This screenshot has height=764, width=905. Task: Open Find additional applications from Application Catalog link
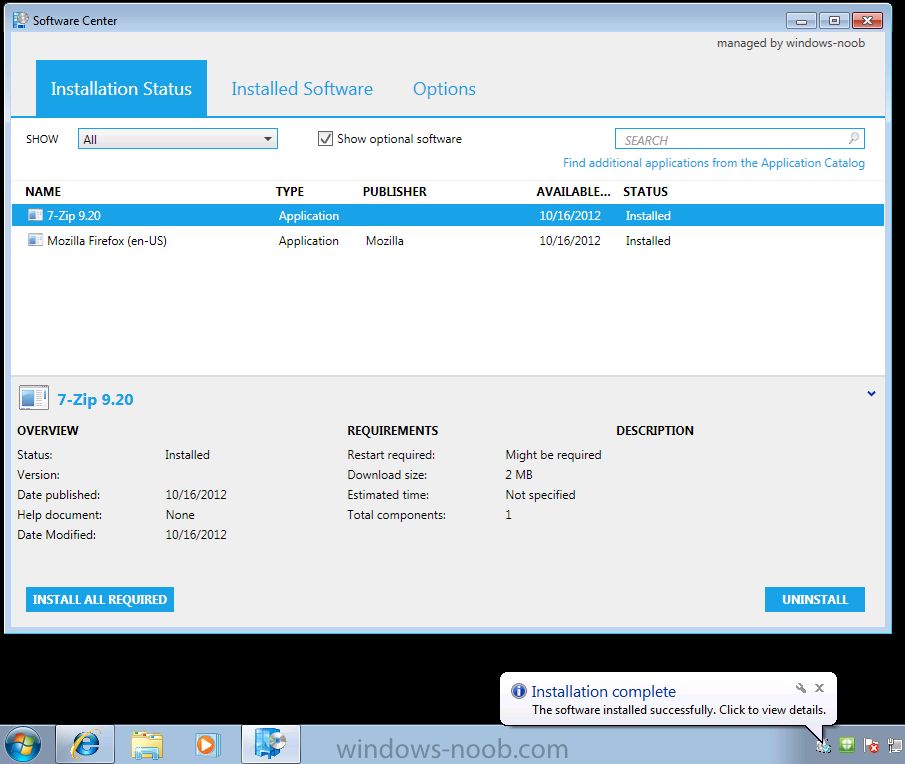pyautogui.click(x=714, y=163)
